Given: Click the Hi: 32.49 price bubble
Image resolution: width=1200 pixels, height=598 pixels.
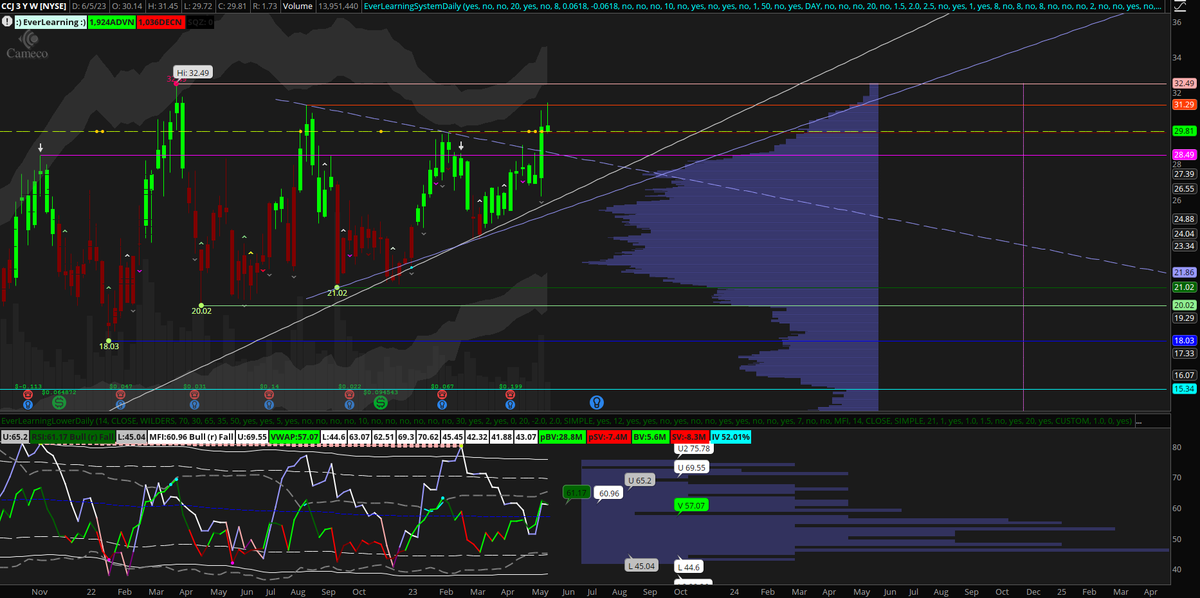Looking at the screenshot, I should [x=192, y=73].
